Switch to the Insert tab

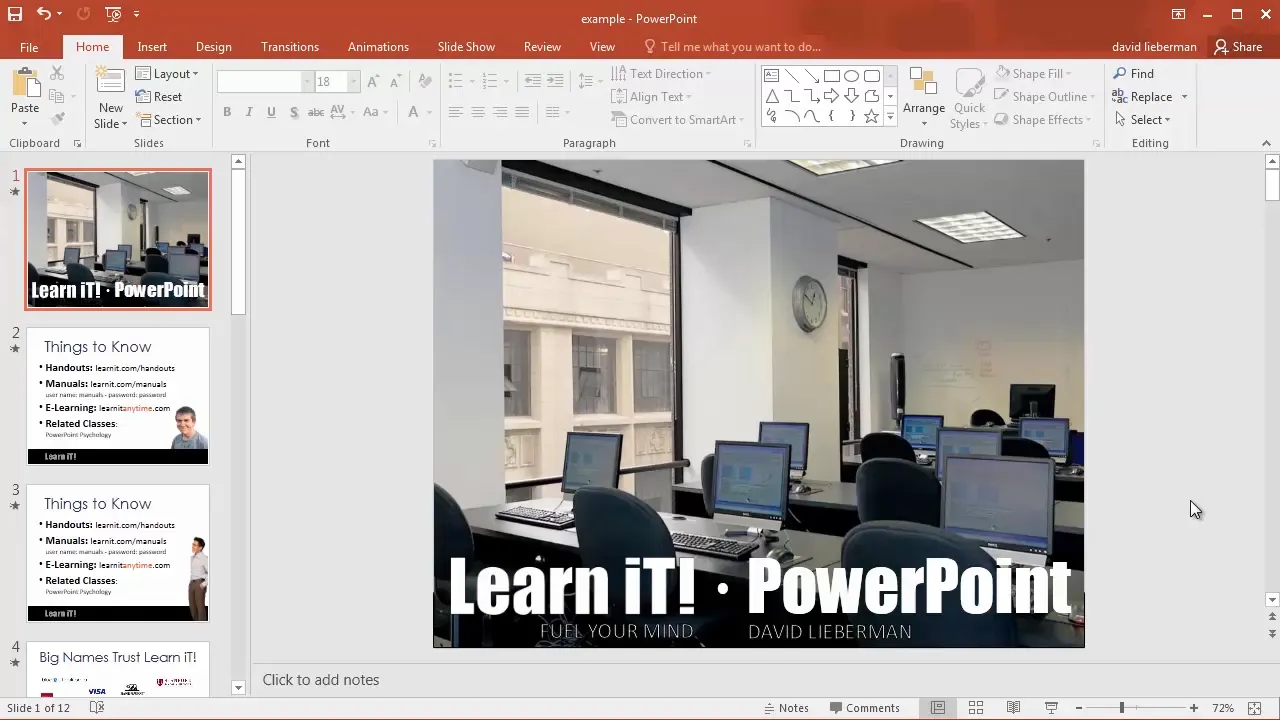click(x=152, y=47)
